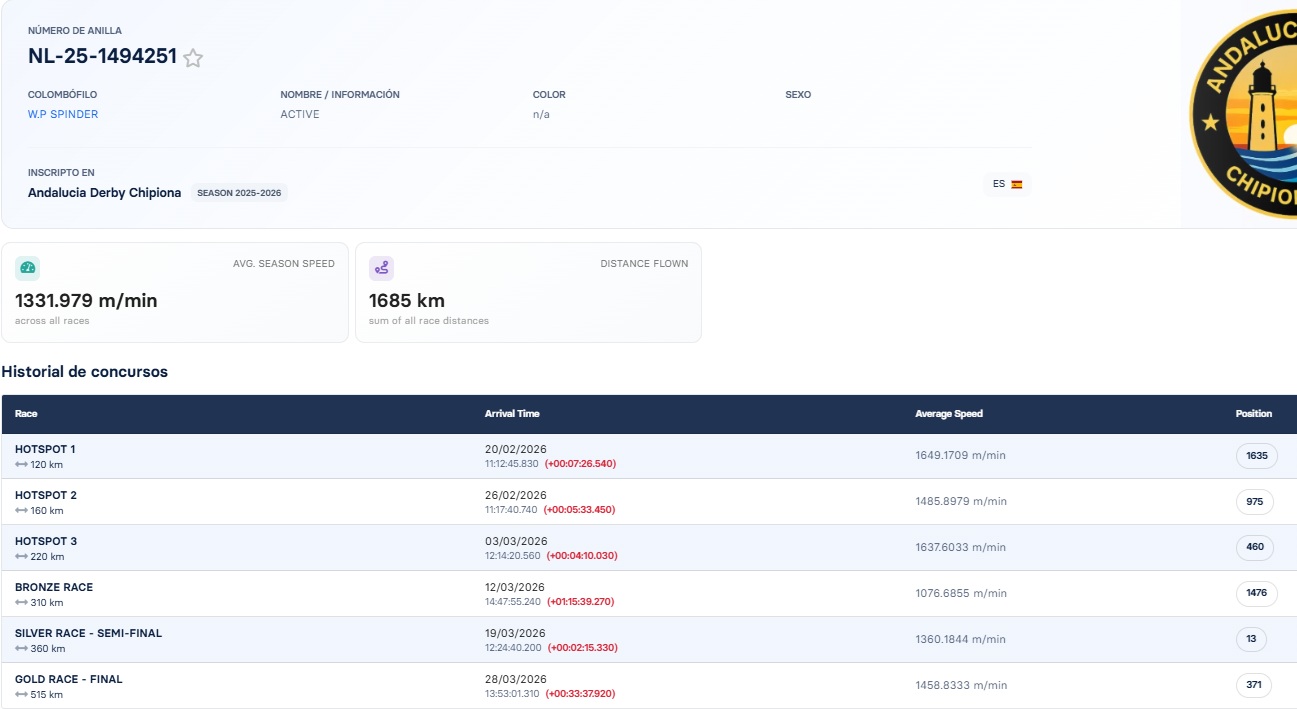The width and height of the screenshot is (1297, 709).
Task: Click the position badge 13
Action: [x=1251, y=639]
